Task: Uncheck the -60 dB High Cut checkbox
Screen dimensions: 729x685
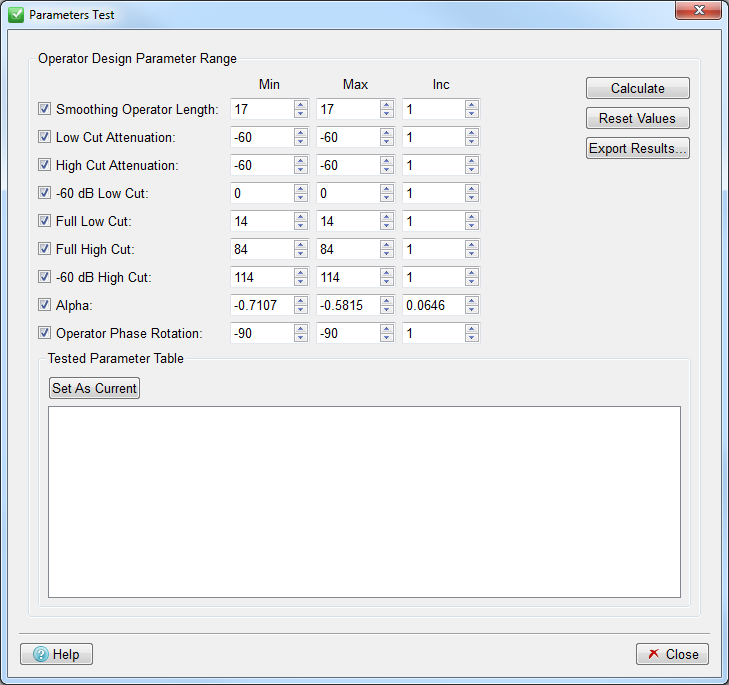Action: pos(44,277)
